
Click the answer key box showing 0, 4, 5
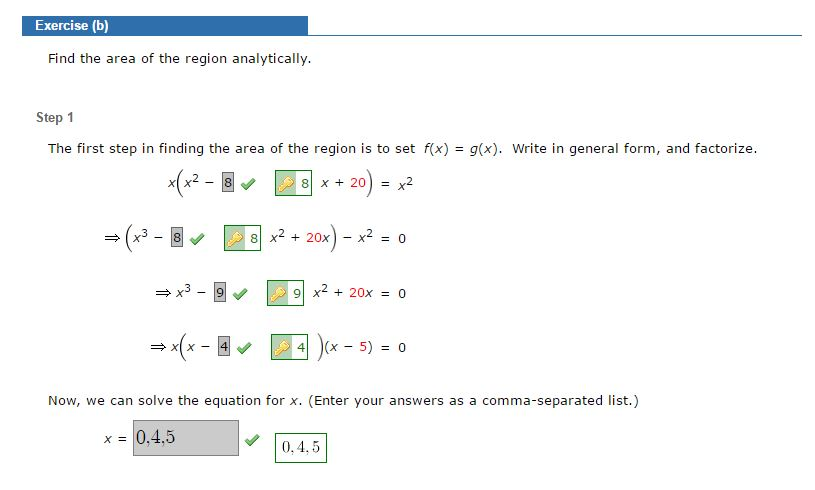(301, 447)
